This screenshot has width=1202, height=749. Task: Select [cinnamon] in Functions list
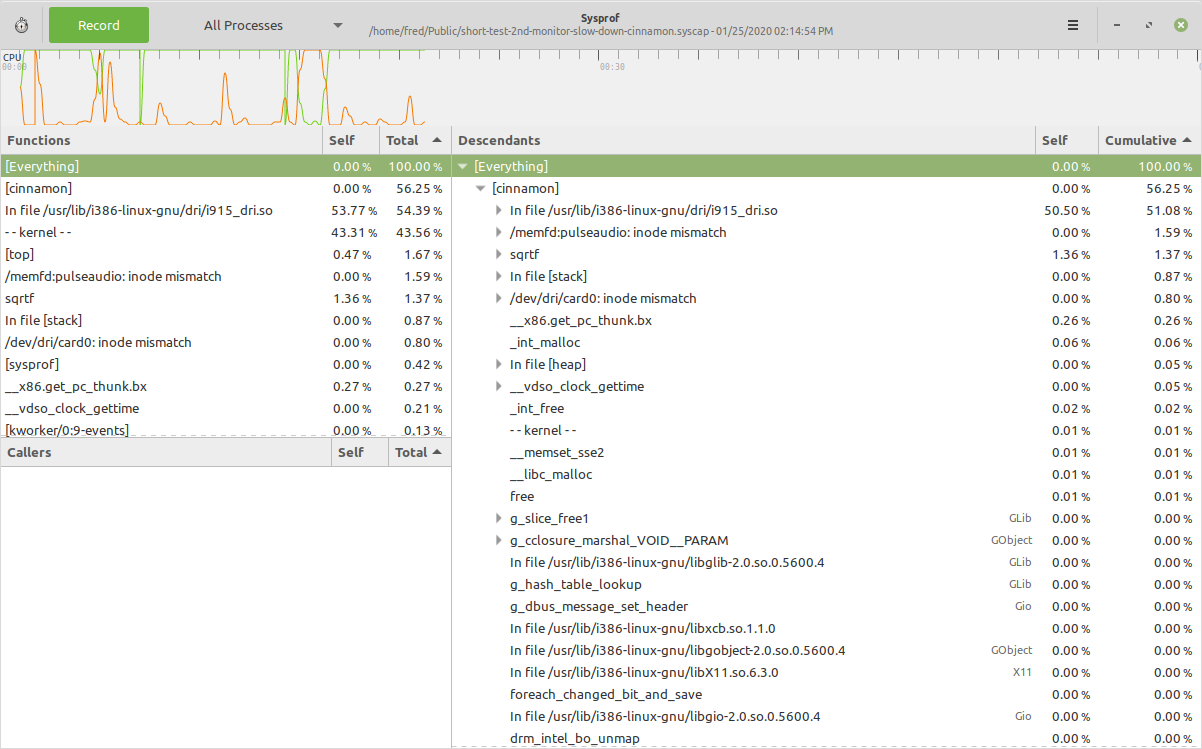[x=225, y=188]
